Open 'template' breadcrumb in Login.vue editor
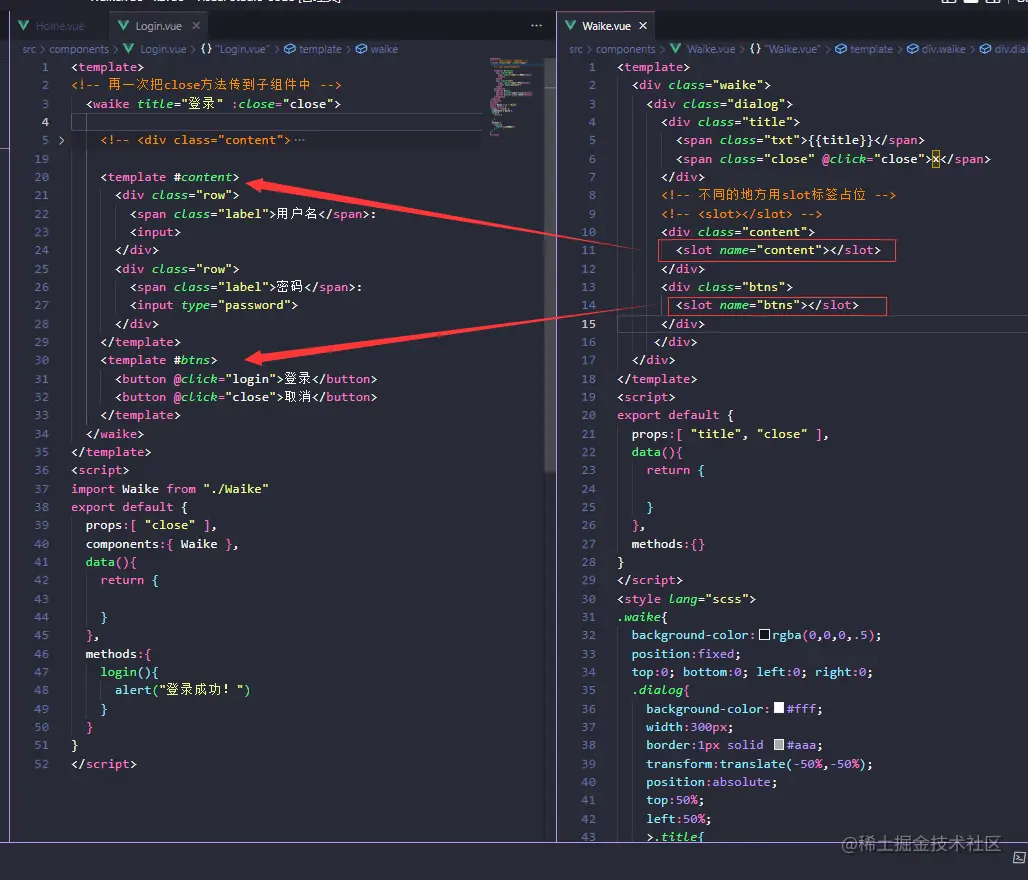Screen dimensions: 1028x880 tap(313, 49)
